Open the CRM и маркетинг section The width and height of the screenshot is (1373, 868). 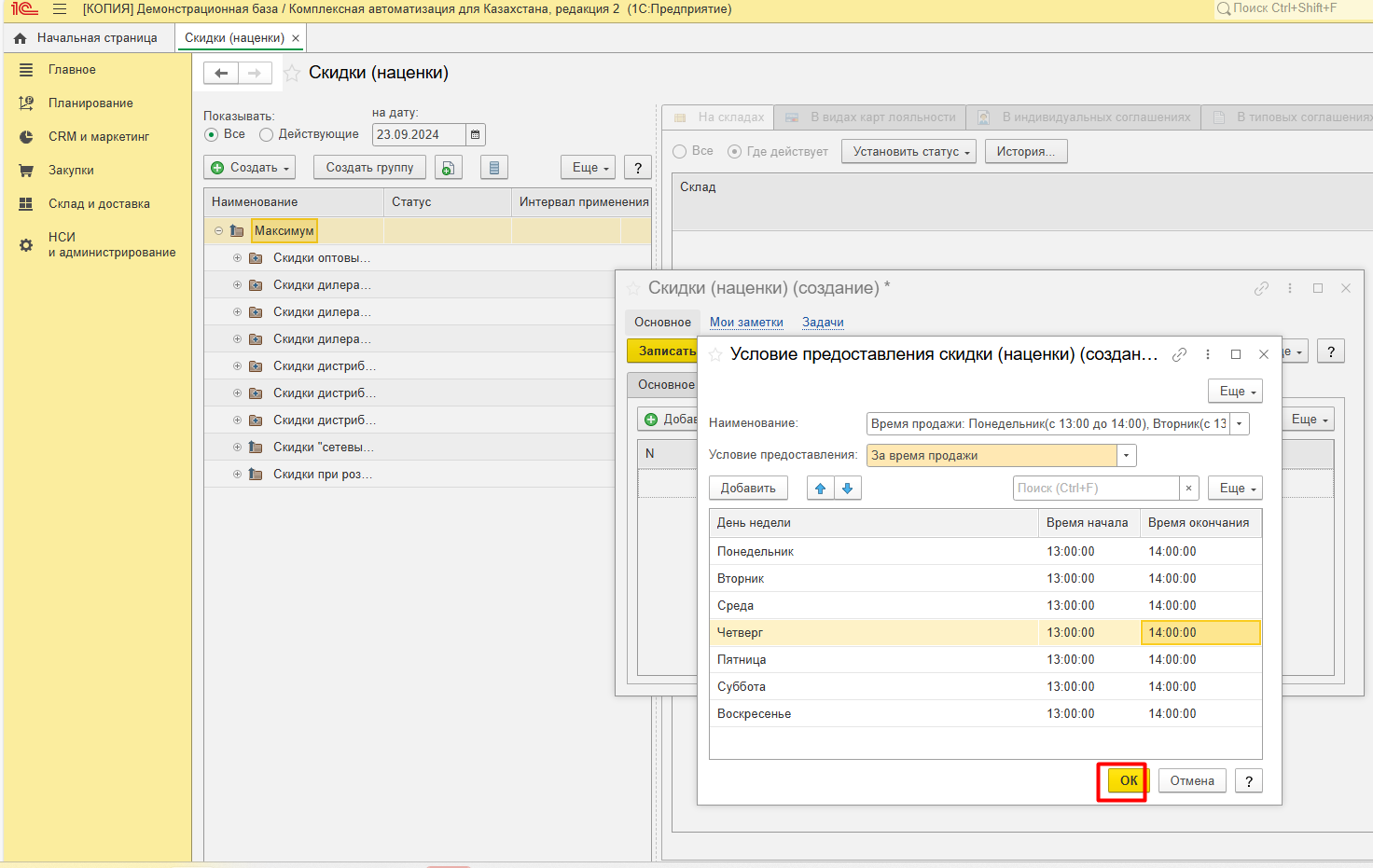(x=99, y=137)
